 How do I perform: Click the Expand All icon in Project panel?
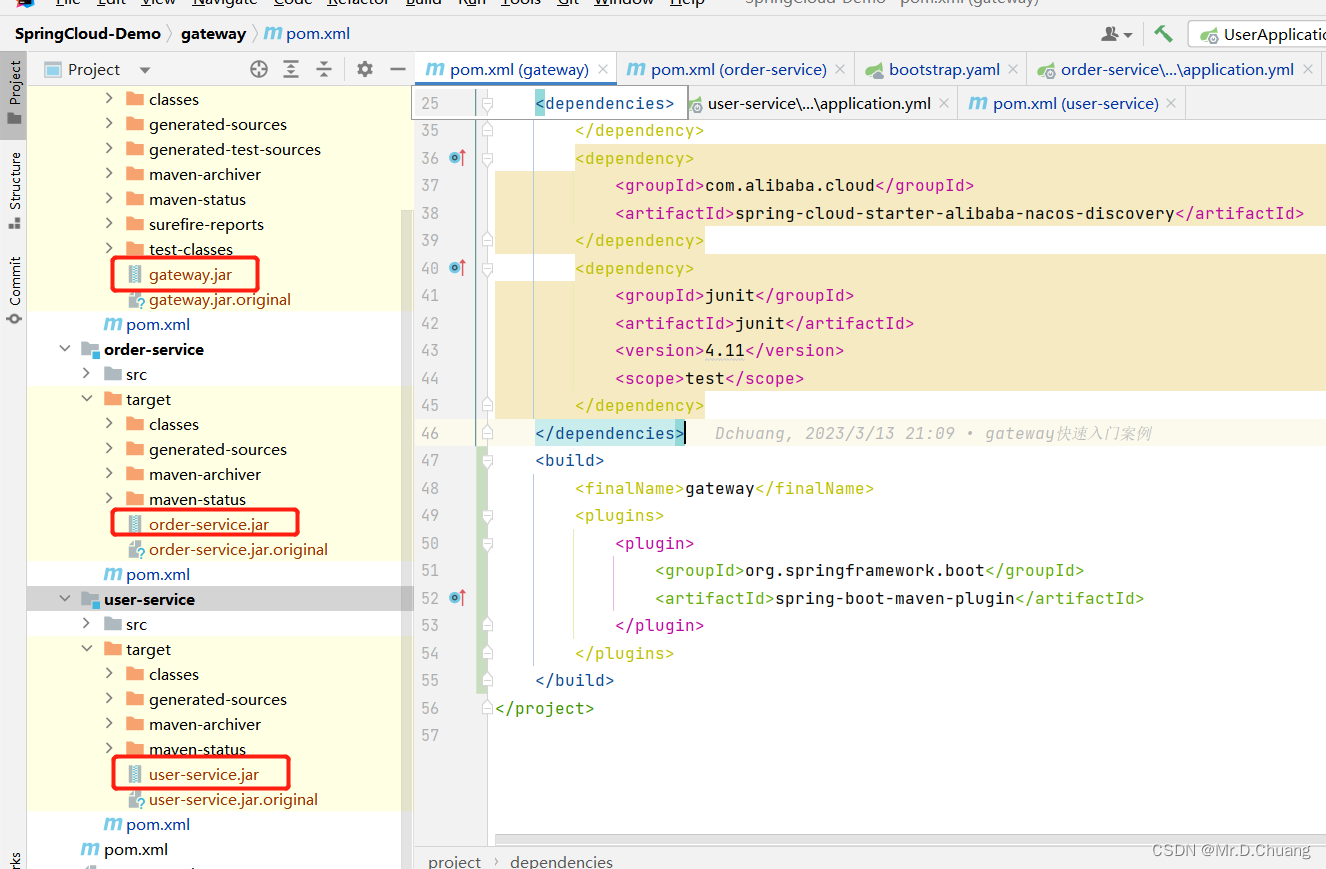coord(291,69)
